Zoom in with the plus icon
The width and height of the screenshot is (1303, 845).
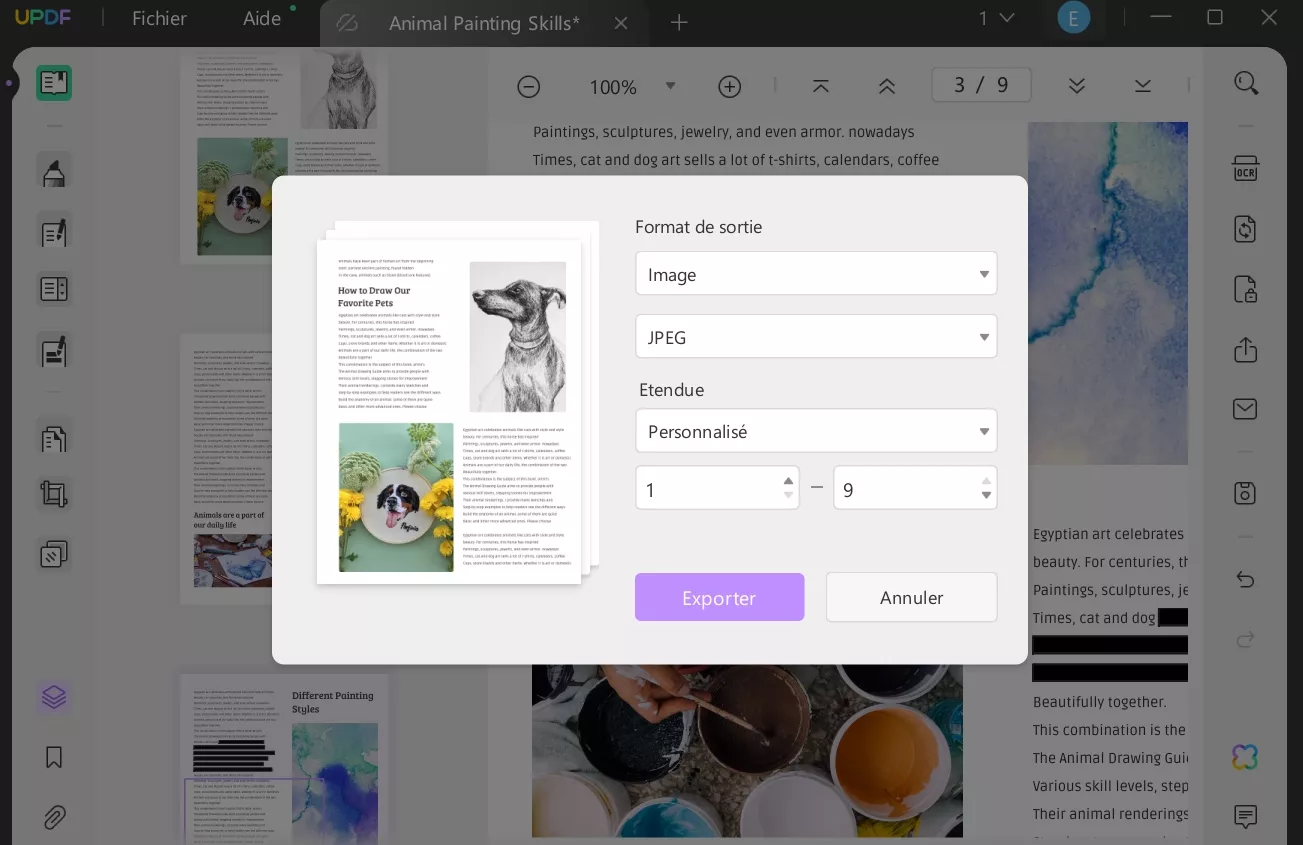point(730,87)
